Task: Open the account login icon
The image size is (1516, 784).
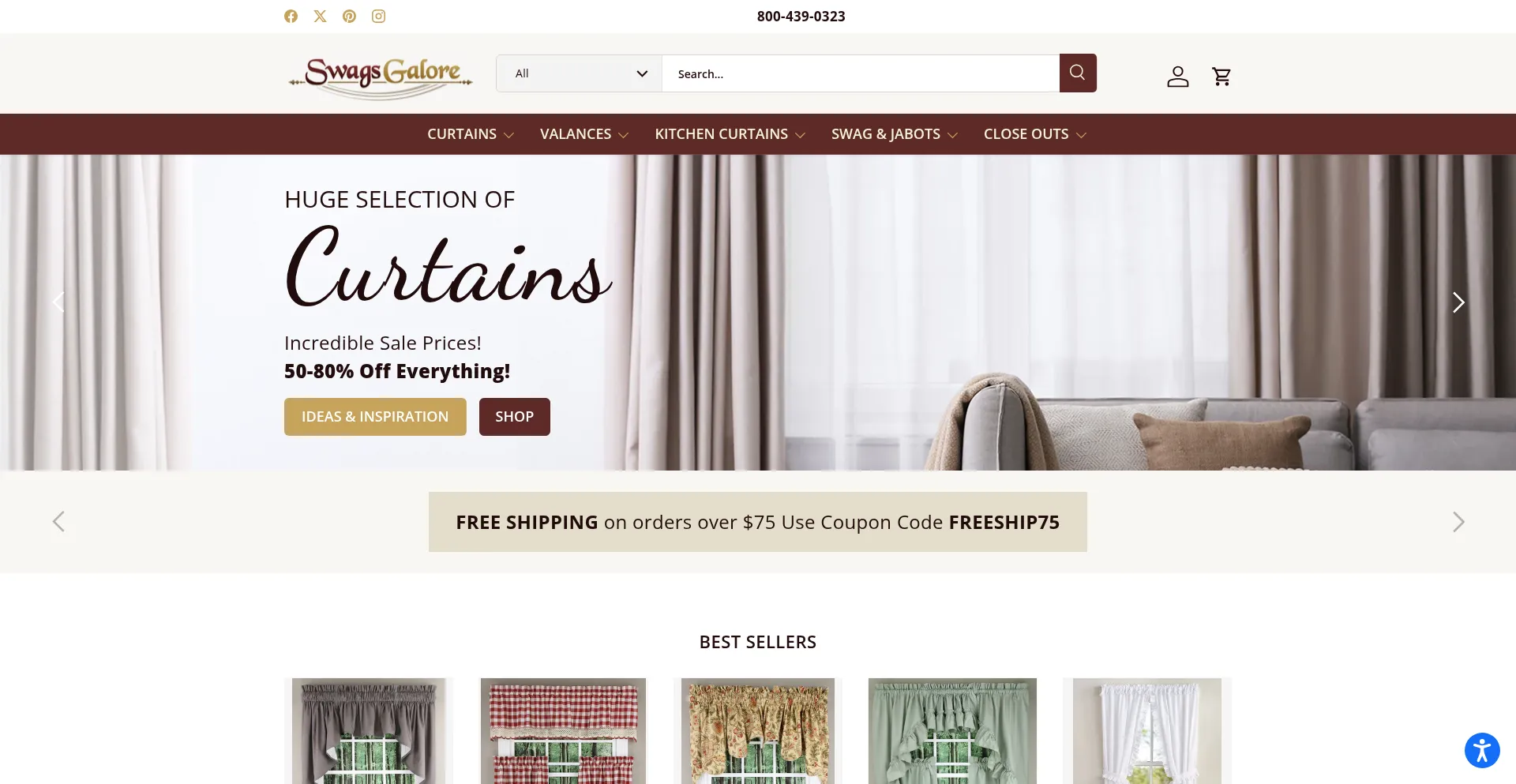Action: (x=1178, y=76)
